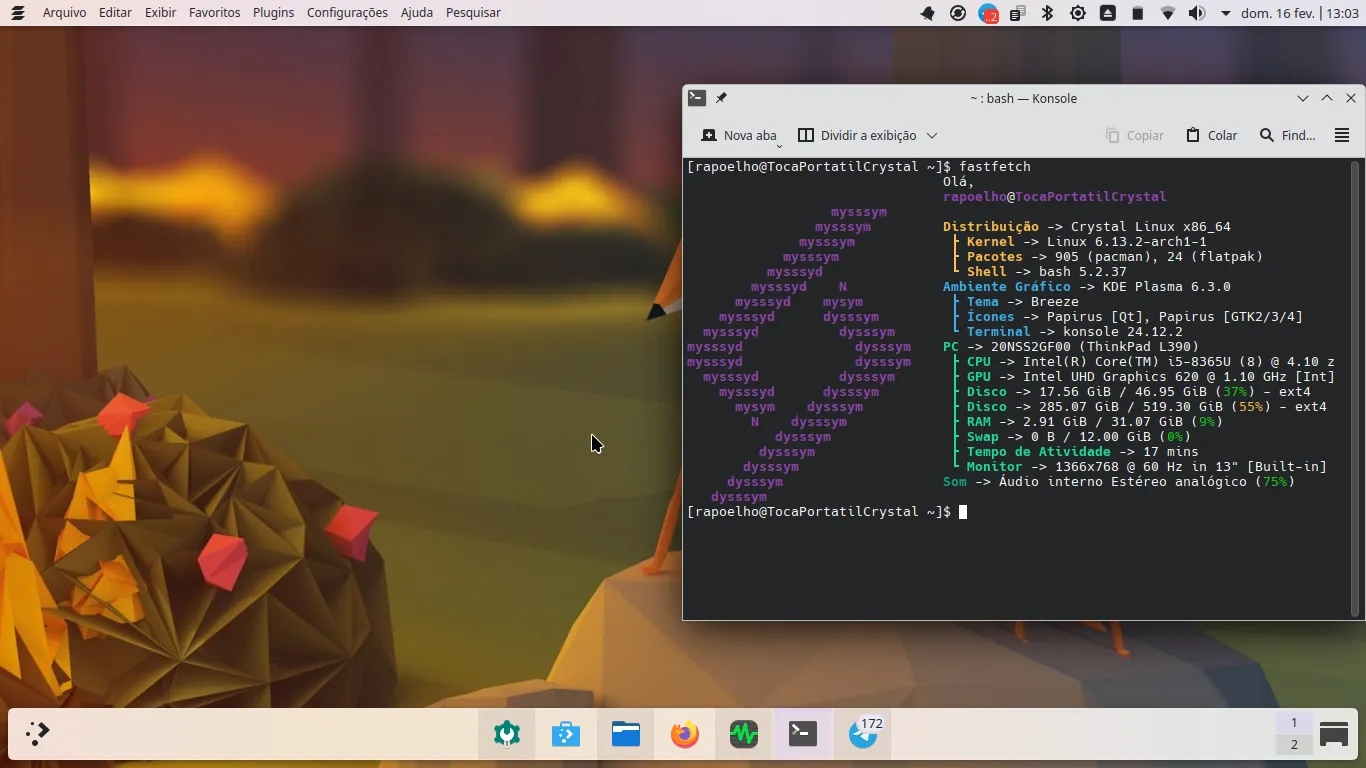Expand hidden system tray icons arrow
Viewport: 1366px width, 768px height.
tap(1226, 13)
